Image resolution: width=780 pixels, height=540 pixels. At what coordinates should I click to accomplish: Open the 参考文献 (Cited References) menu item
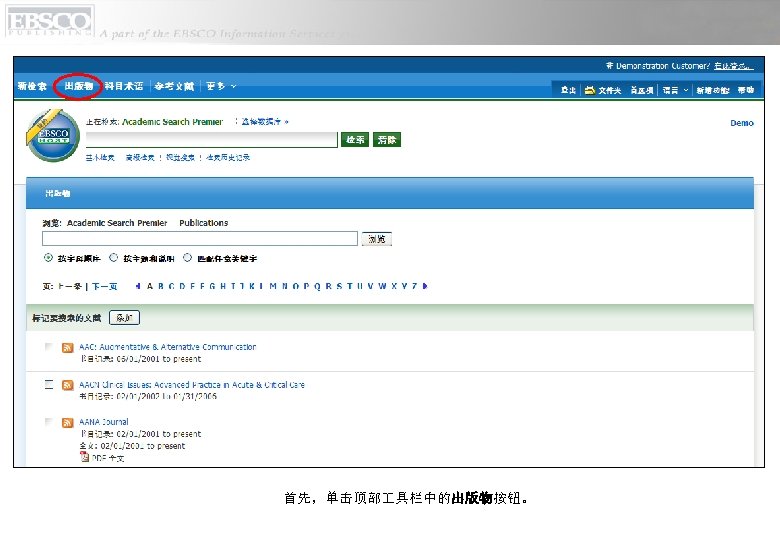pyautogui.click(x=174, y=86)
